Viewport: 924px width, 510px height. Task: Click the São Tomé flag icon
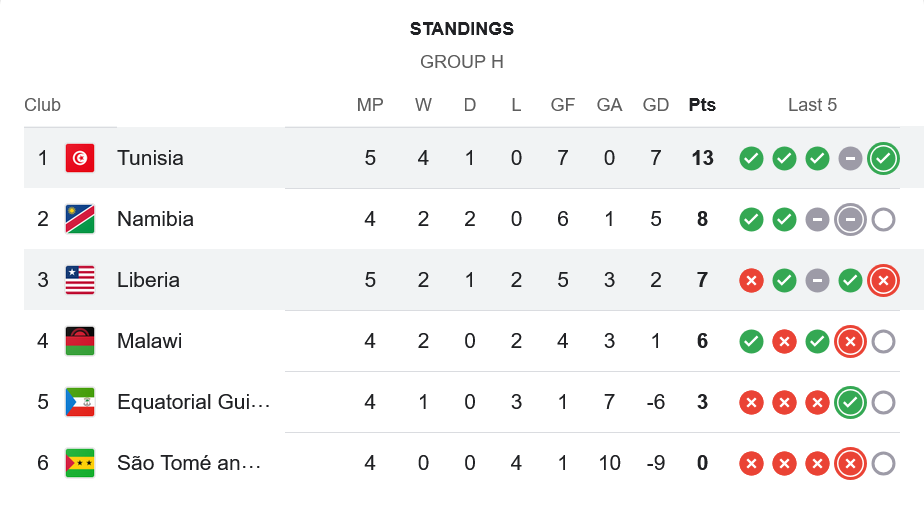[80, 463]
